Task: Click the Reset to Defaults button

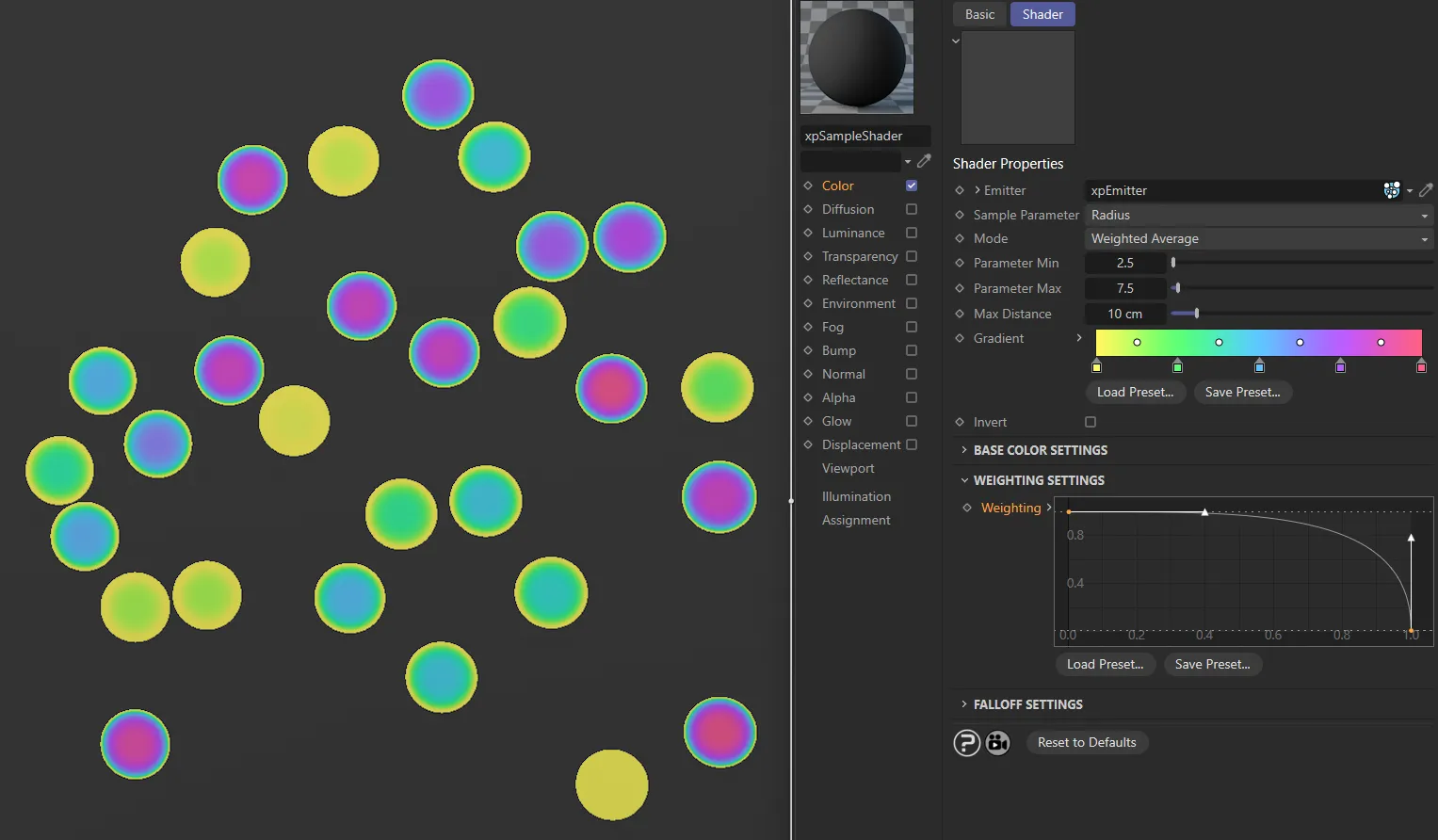Action: coord(1087,742)
